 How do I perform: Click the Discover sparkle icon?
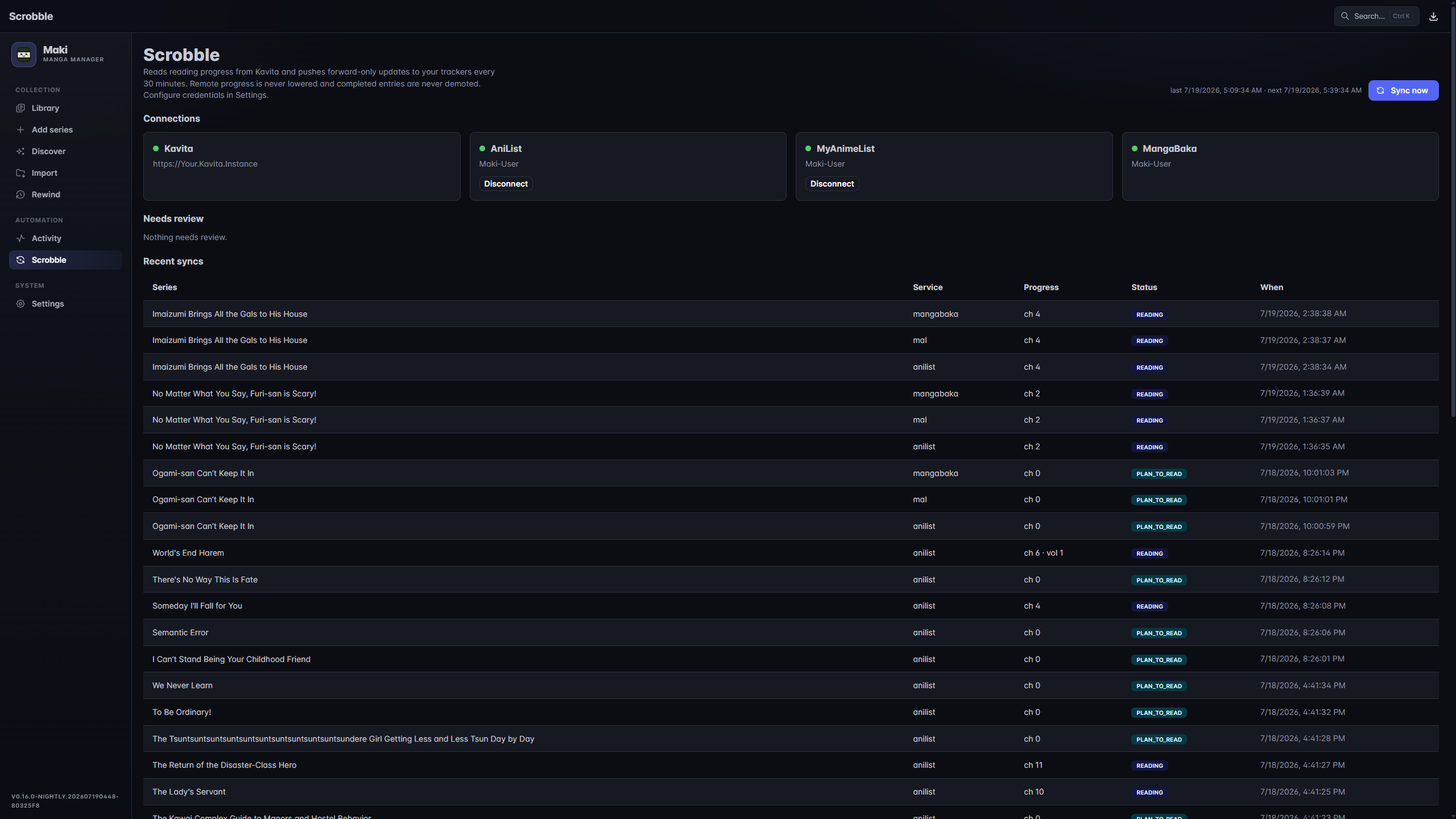[20, 151]
